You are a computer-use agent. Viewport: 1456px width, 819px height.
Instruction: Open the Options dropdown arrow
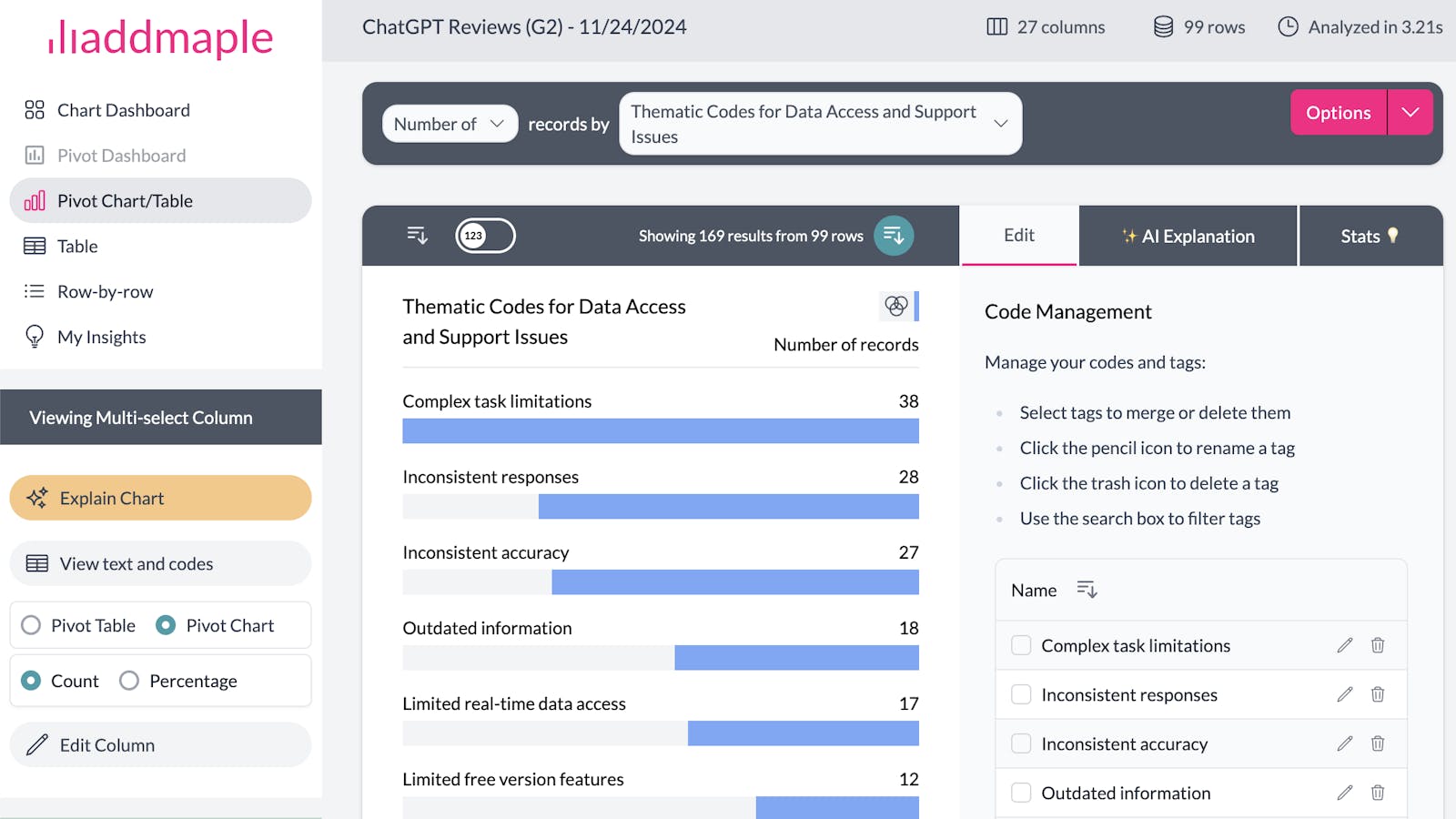click(1410, 112)
